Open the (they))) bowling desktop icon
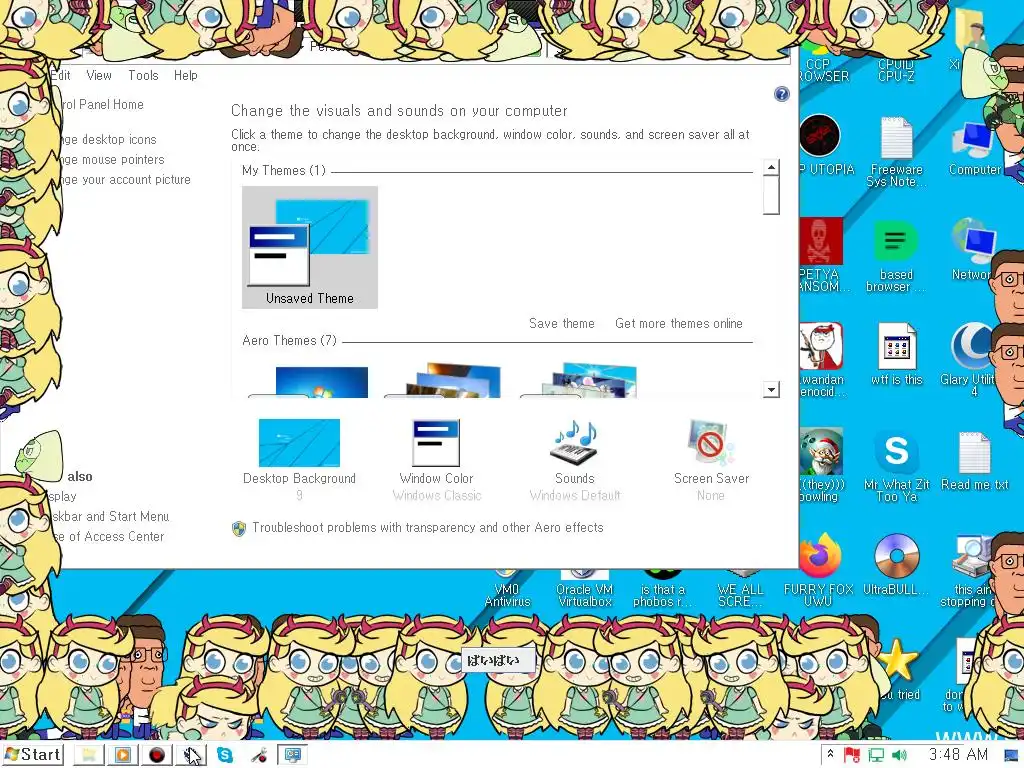 coord(821,451)
